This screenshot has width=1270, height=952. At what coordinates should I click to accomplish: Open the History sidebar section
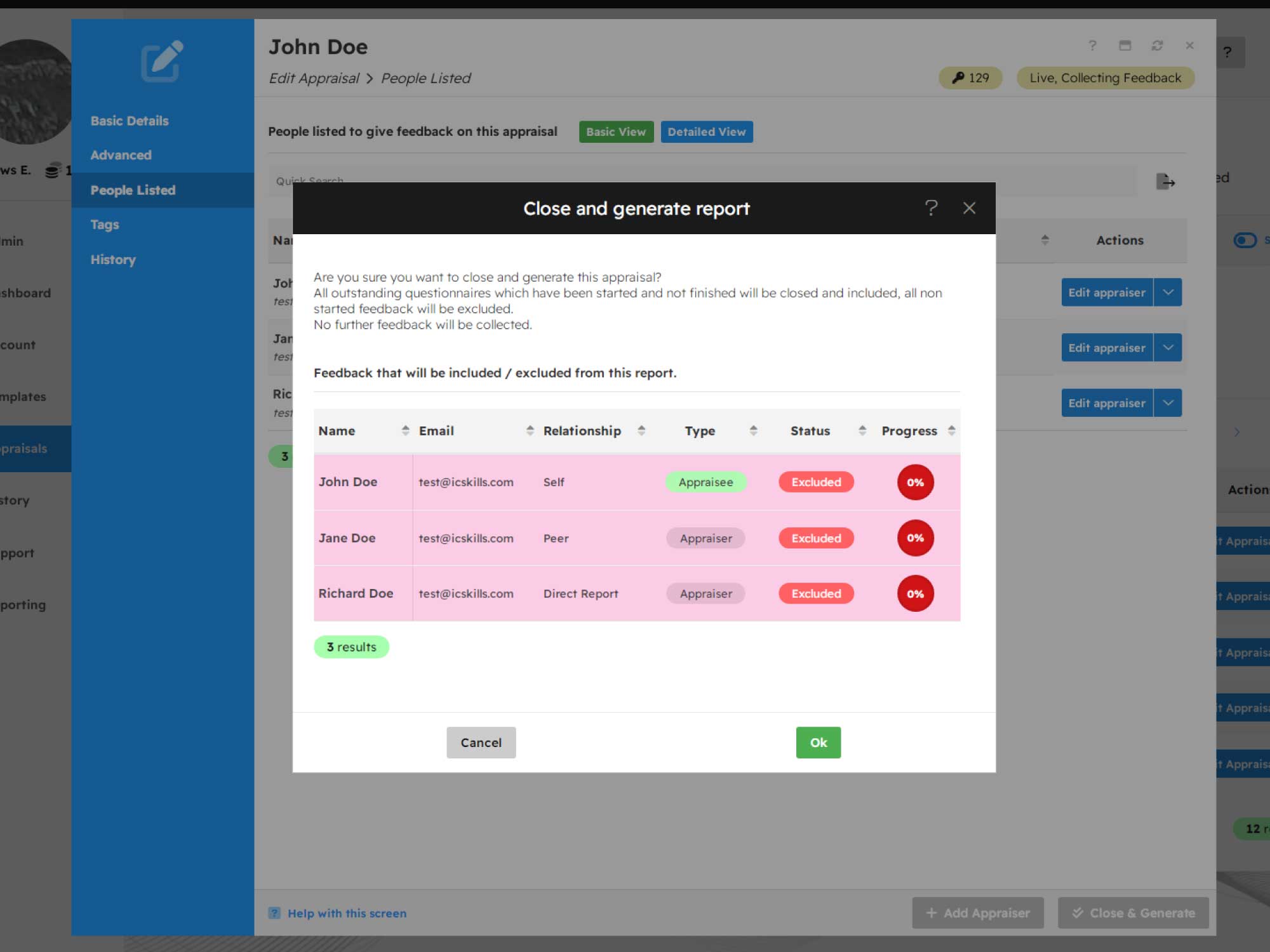click(113, 260)
